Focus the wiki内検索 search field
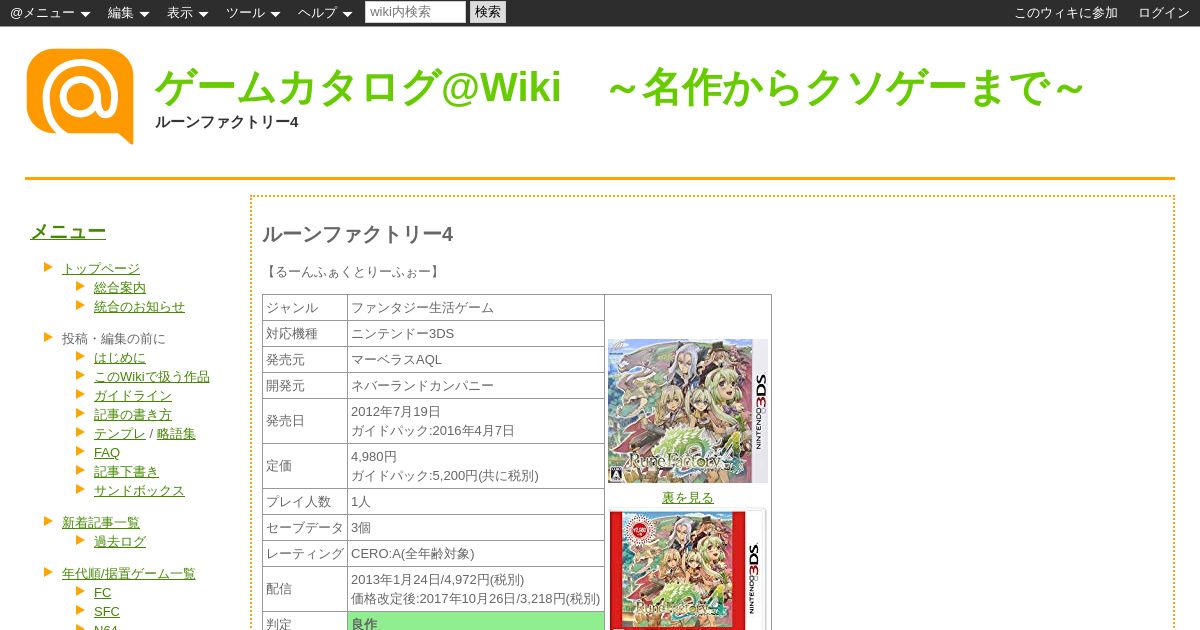This screenshot has width=1200, height=630. pyautogui.click(x=415, y=12)
